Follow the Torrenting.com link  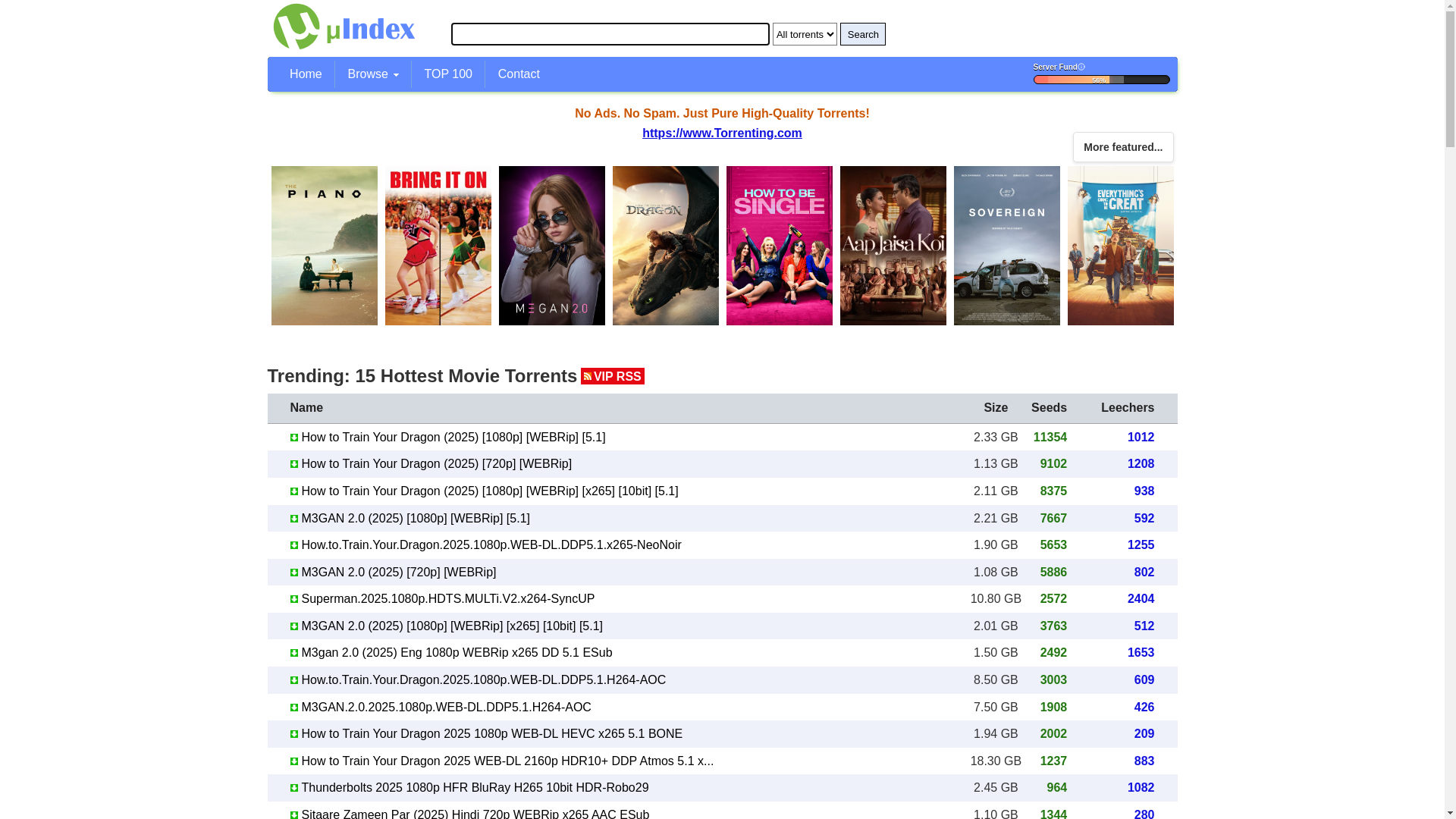pyautogui.click(x=722, y=133)
